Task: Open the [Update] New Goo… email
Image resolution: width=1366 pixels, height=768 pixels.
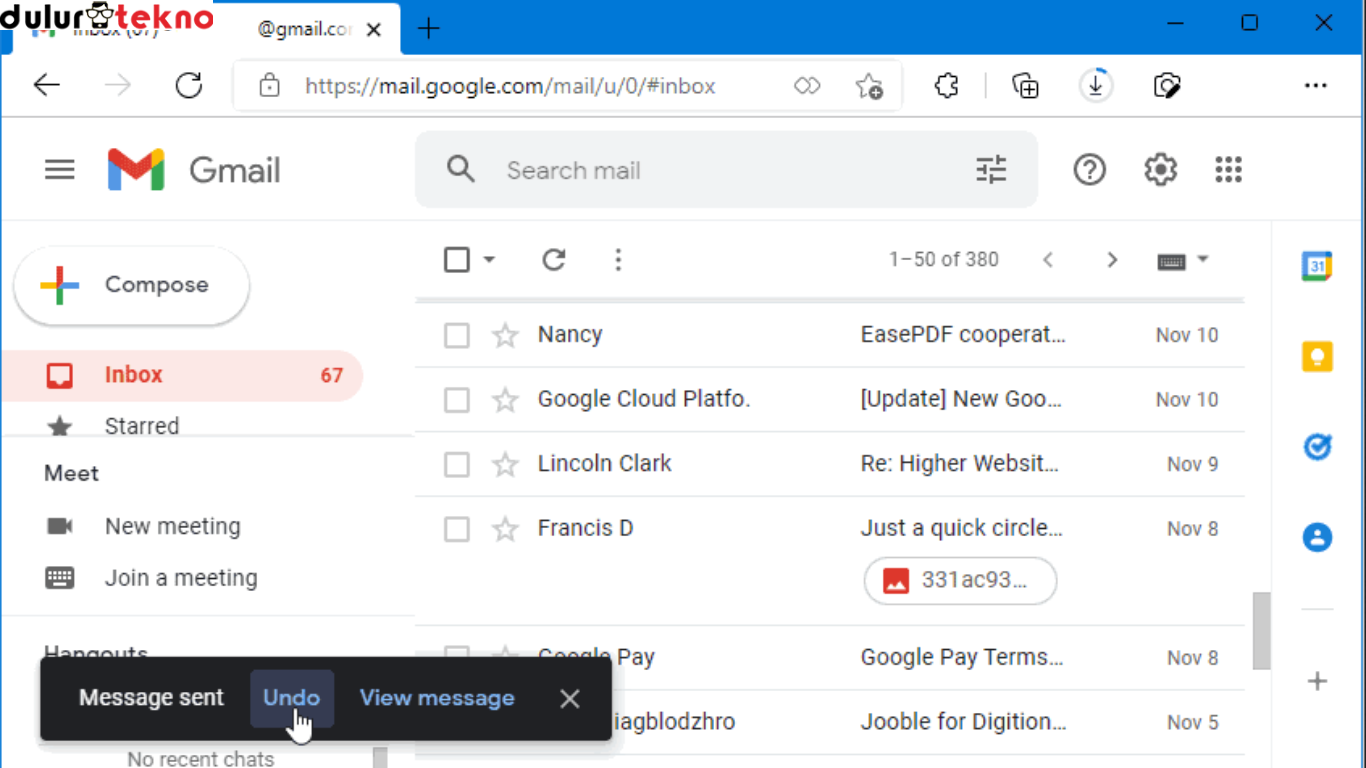Action: coord(960,400)
